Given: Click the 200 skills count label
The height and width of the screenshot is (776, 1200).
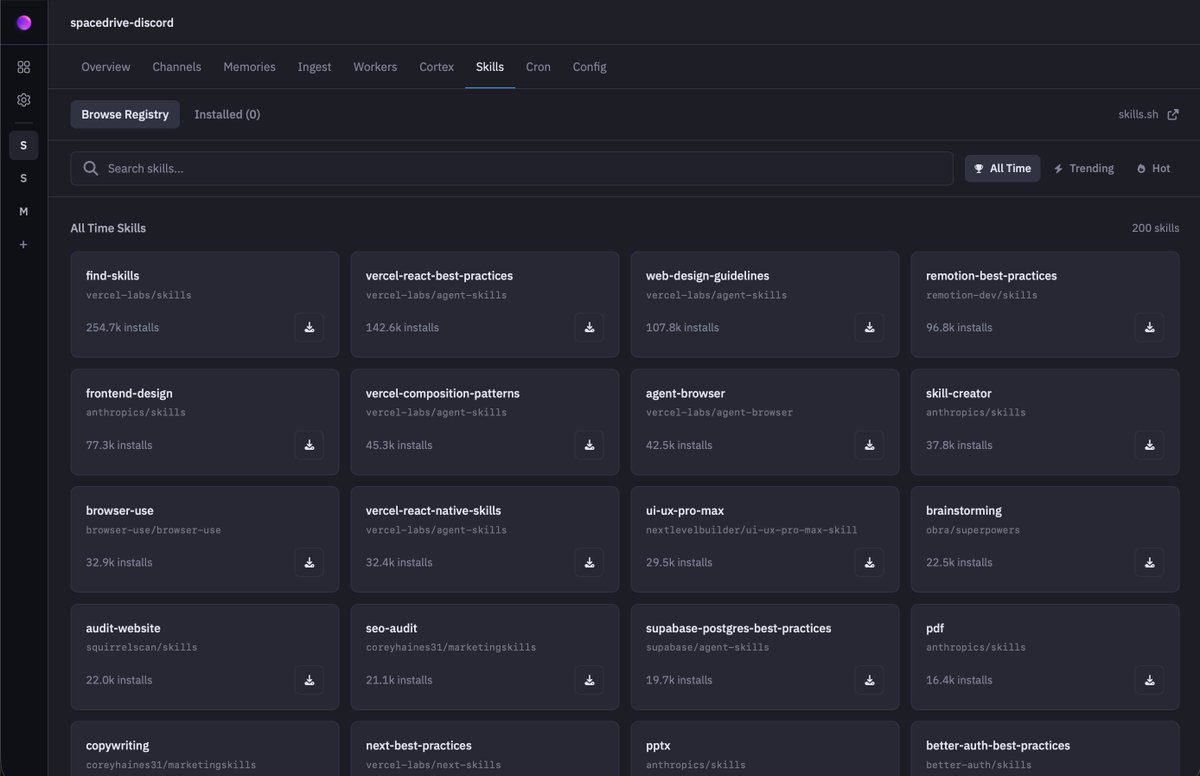Looking at the screenshot, I should pos(1155,228).
